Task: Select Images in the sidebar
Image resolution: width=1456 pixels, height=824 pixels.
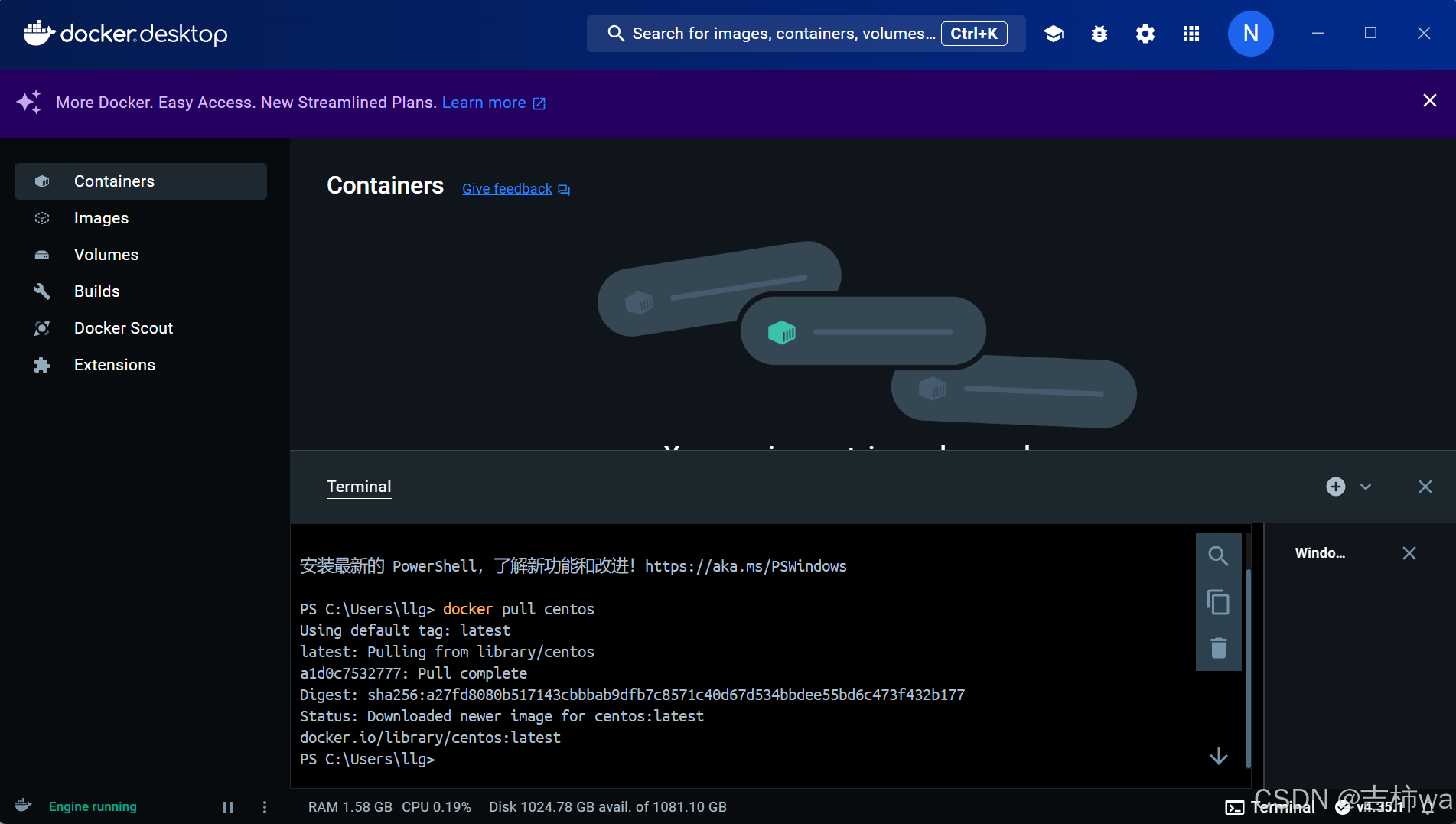Action: pyautogui.click(x=141, y=218)
